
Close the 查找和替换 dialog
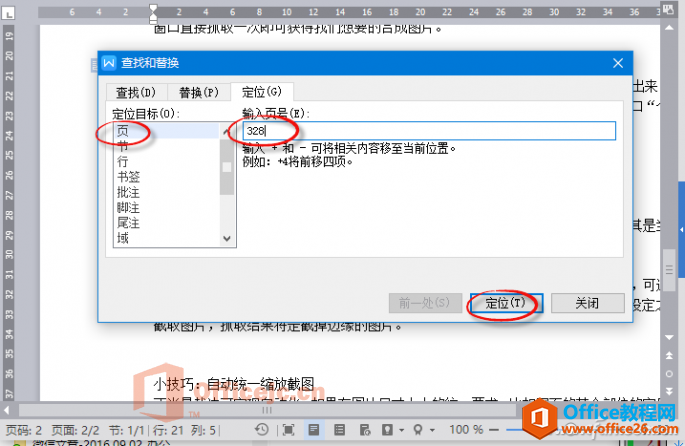pyautogui.click(x=618, y=63)
